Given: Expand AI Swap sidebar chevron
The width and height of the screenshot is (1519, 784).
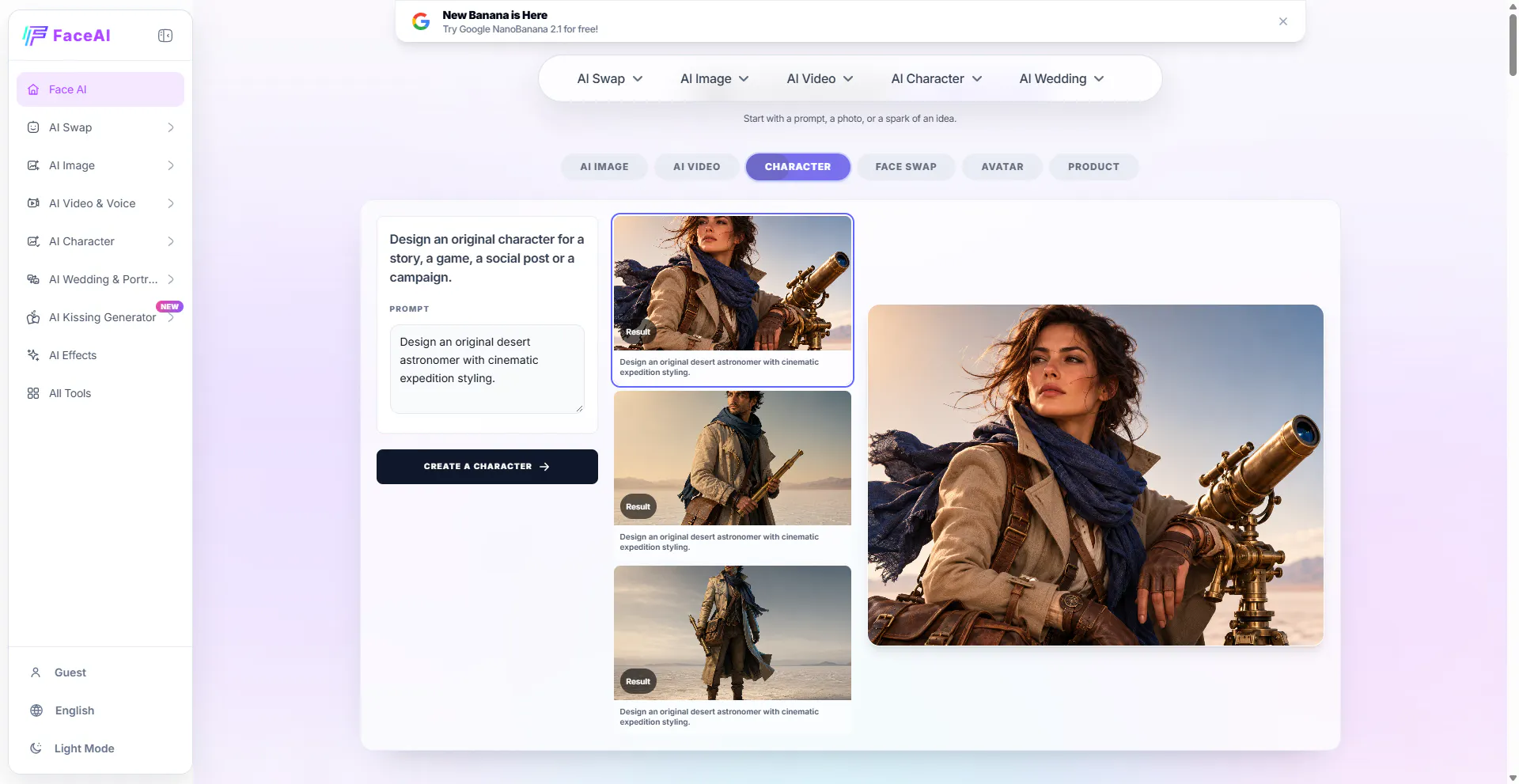Looking at the screenshot, I should coord(171,127).
